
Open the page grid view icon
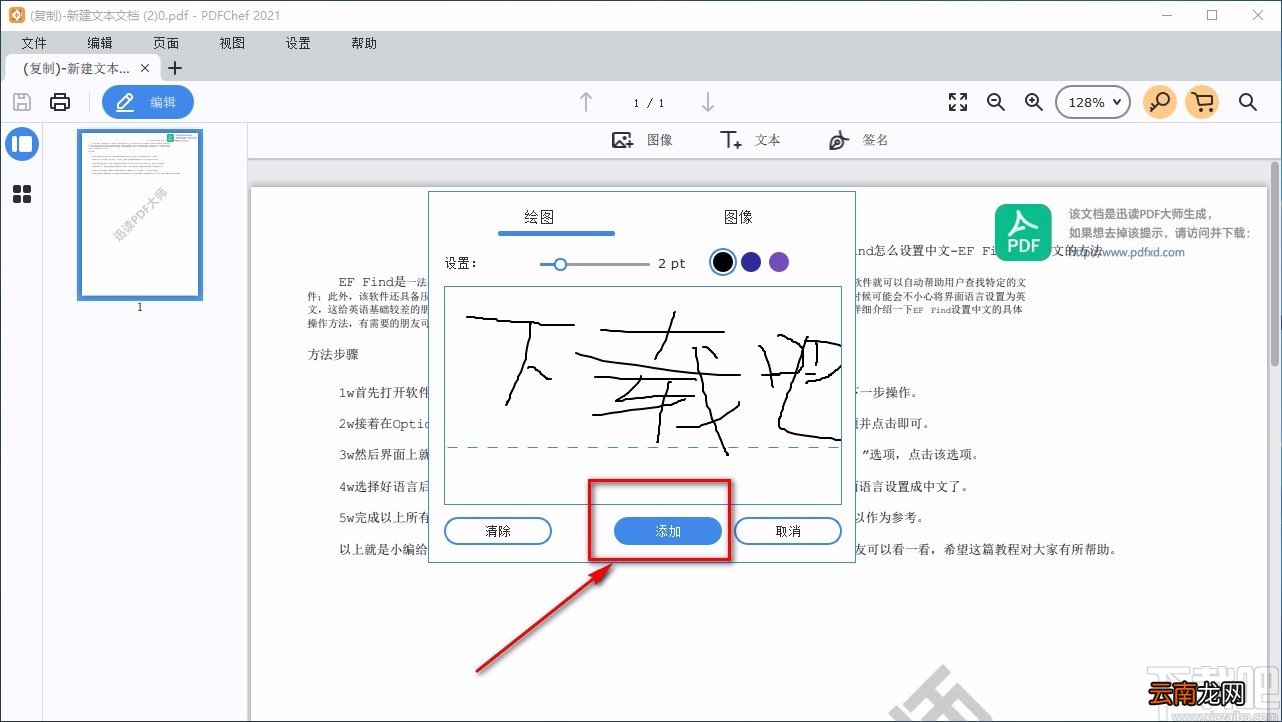[x=22, y=194]
